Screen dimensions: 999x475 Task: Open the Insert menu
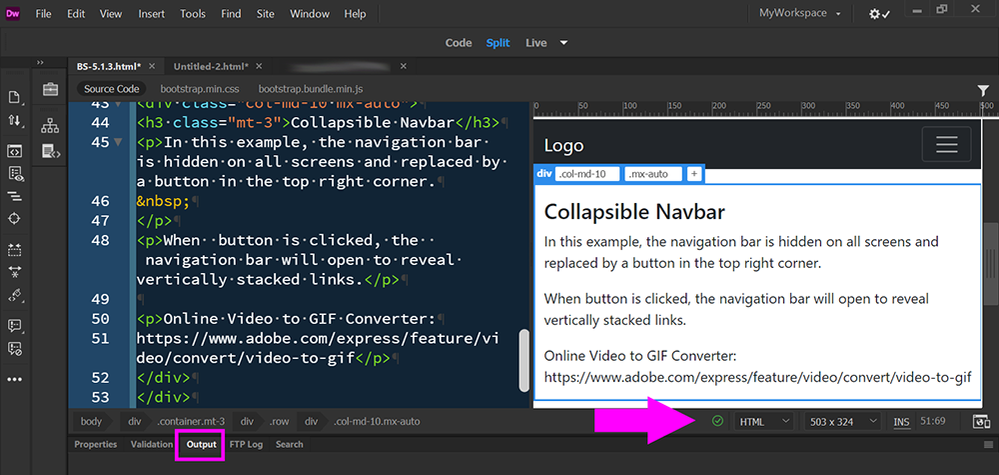[x=152, y=14]
